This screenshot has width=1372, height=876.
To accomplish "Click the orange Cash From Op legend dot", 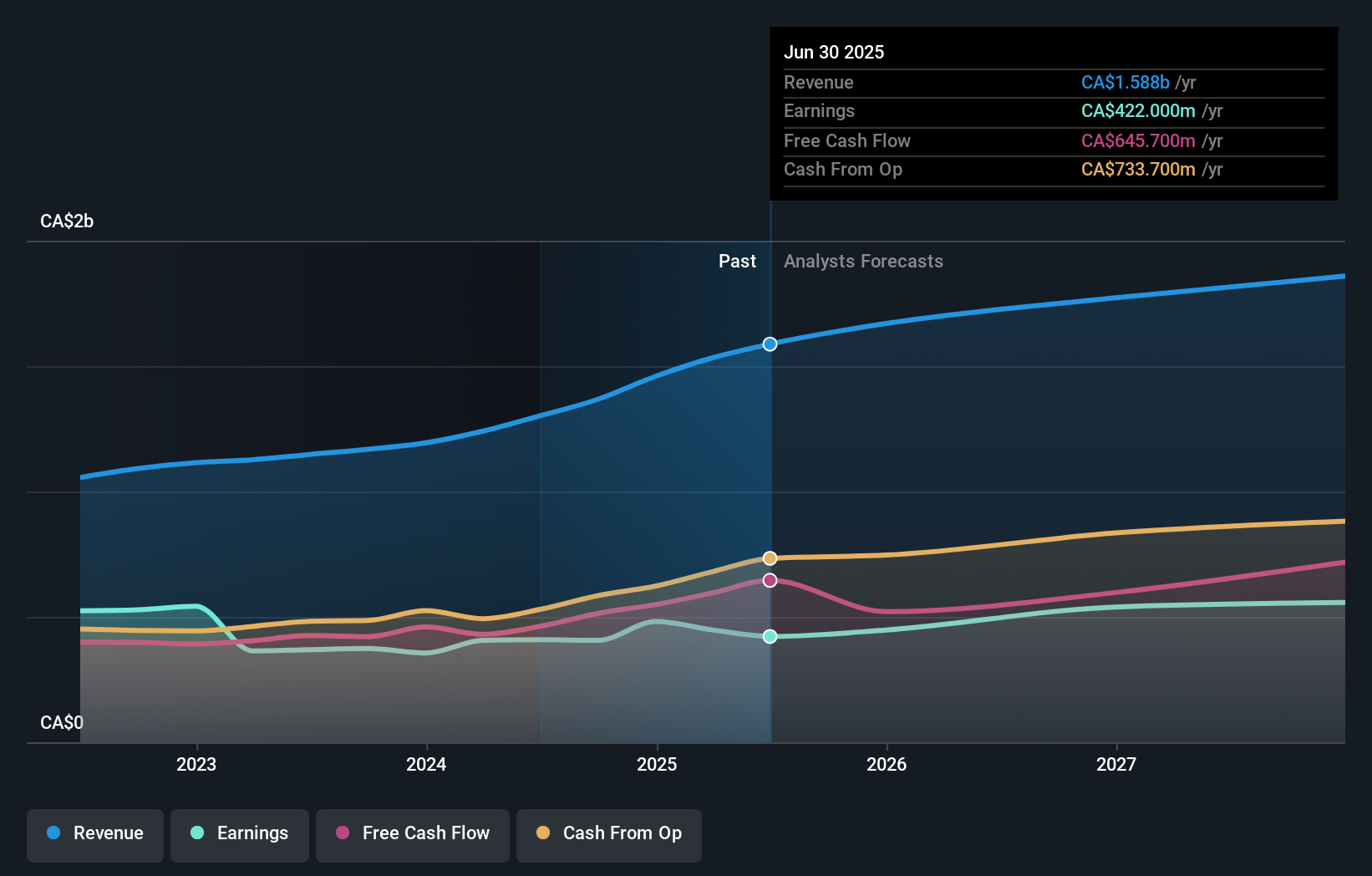I will [543, 833].
